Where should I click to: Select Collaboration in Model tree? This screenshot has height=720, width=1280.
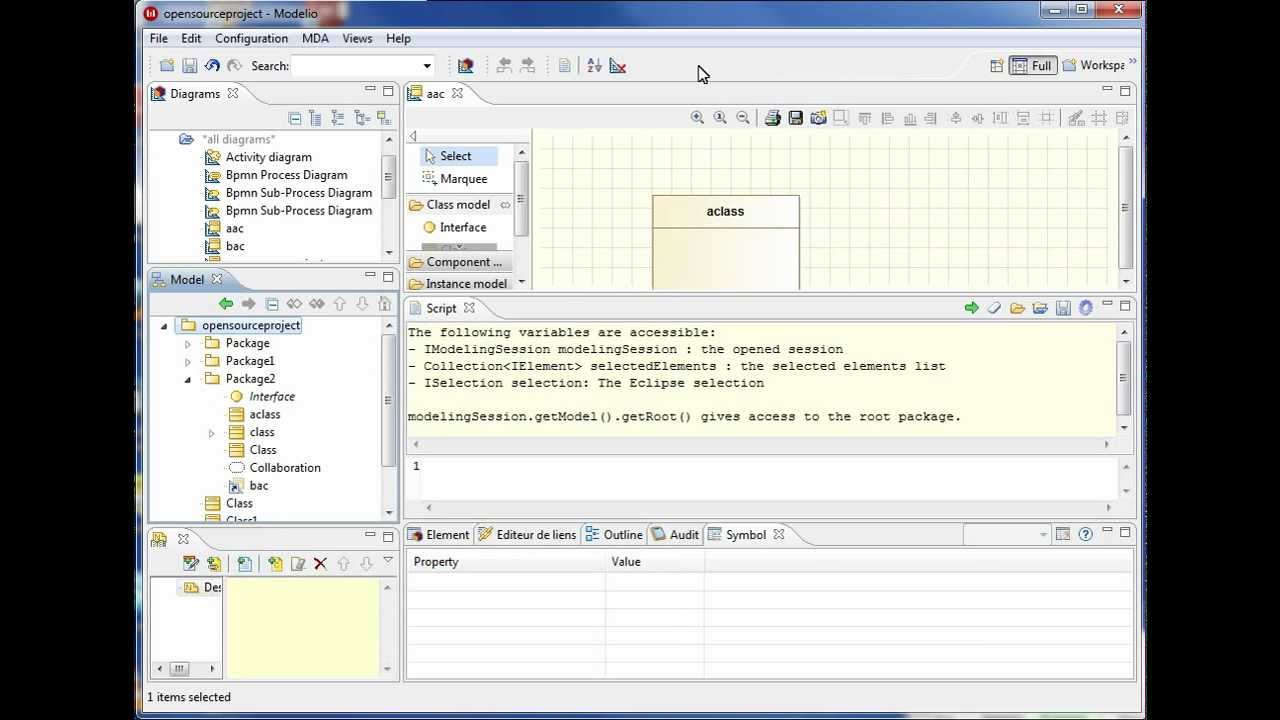point(275,468)
